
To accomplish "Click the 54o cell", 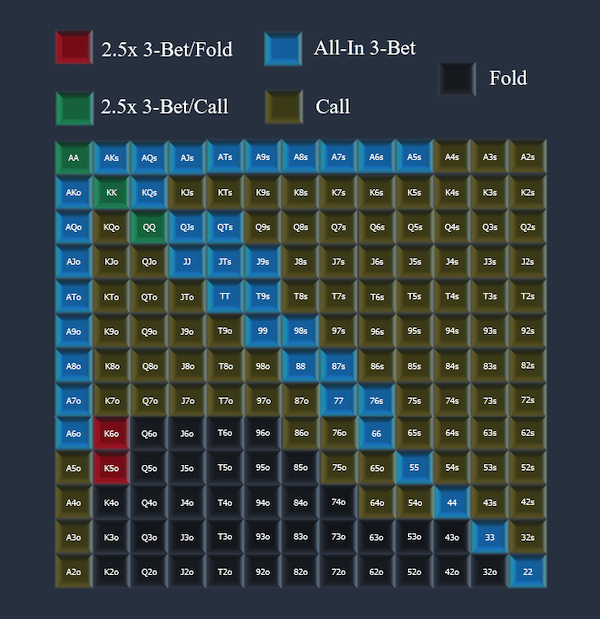I will coord(414,503).
